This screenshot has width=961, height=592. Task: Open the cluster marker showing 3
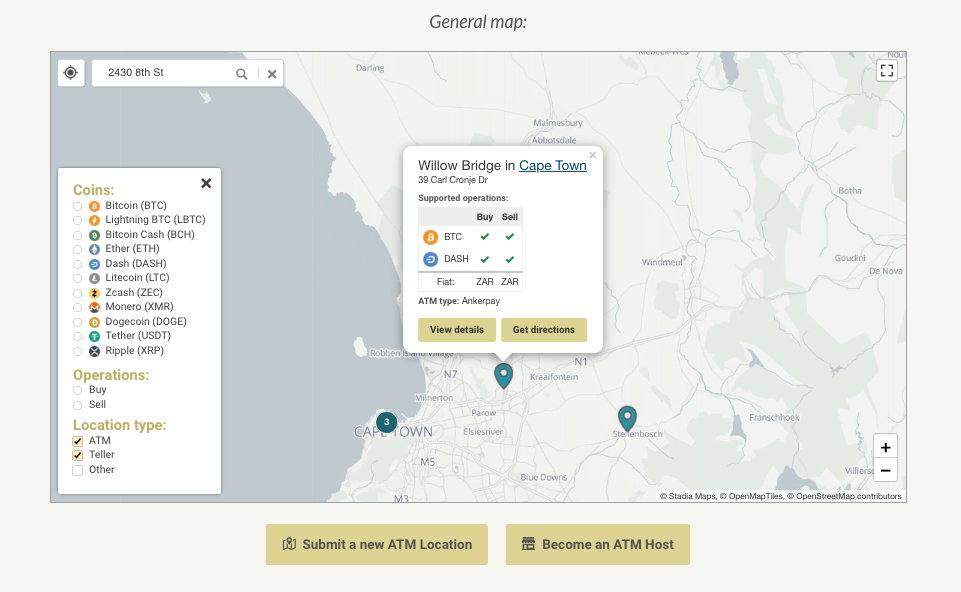(x=387, y=422)
